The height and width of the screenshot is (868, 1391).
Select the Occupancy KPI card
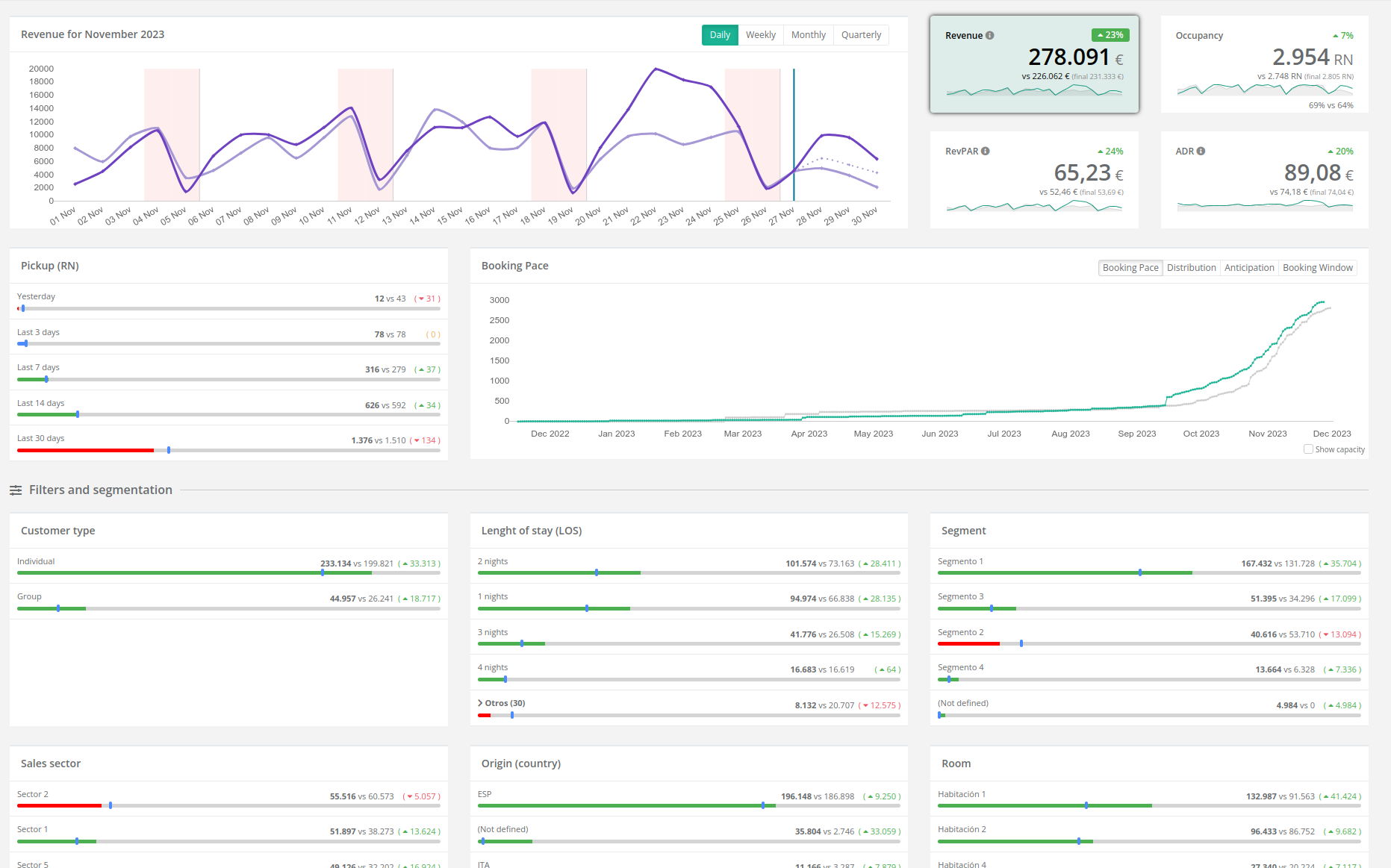click(1264, 64)
